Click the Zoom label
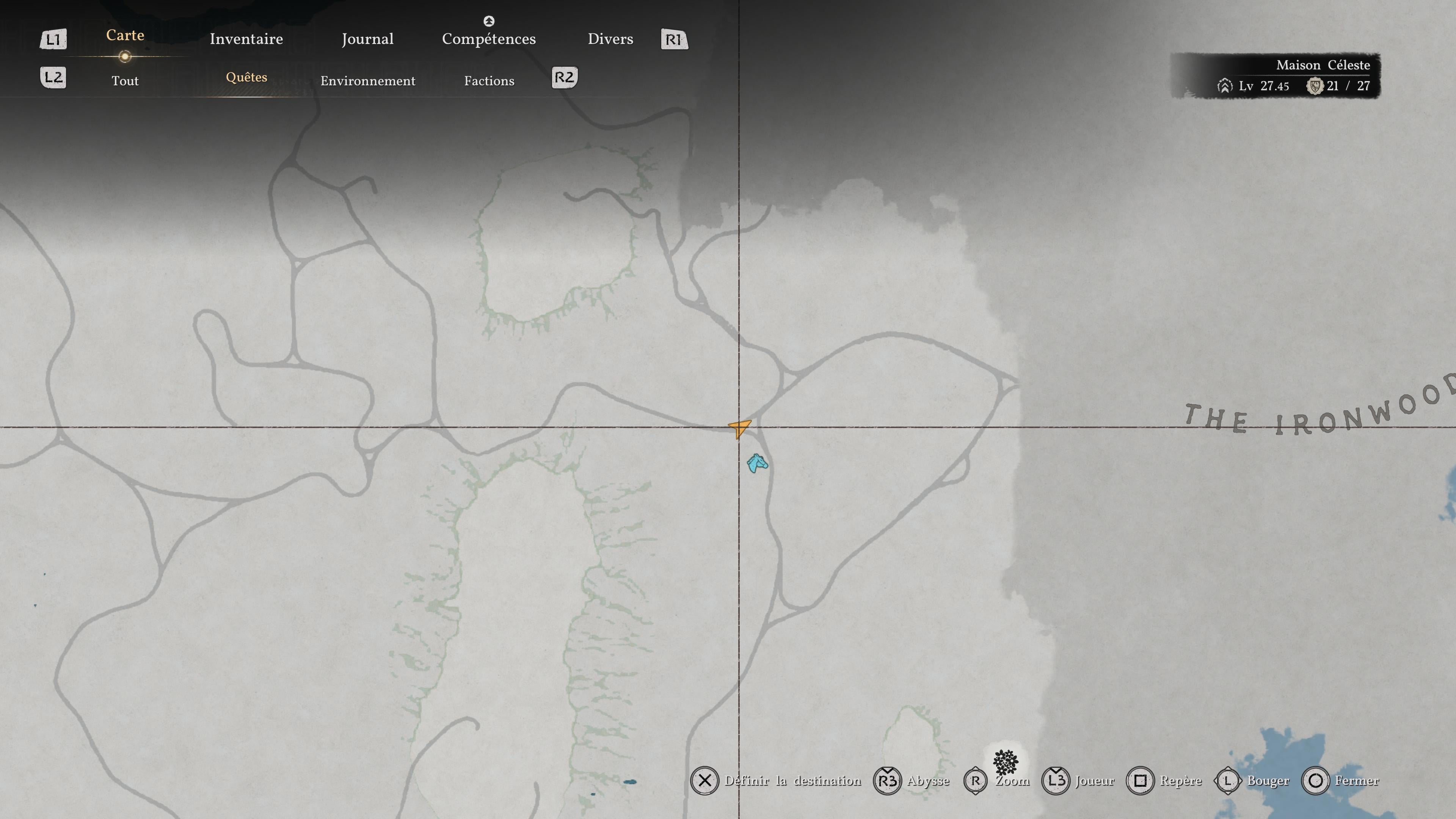 coord(1012,781)
